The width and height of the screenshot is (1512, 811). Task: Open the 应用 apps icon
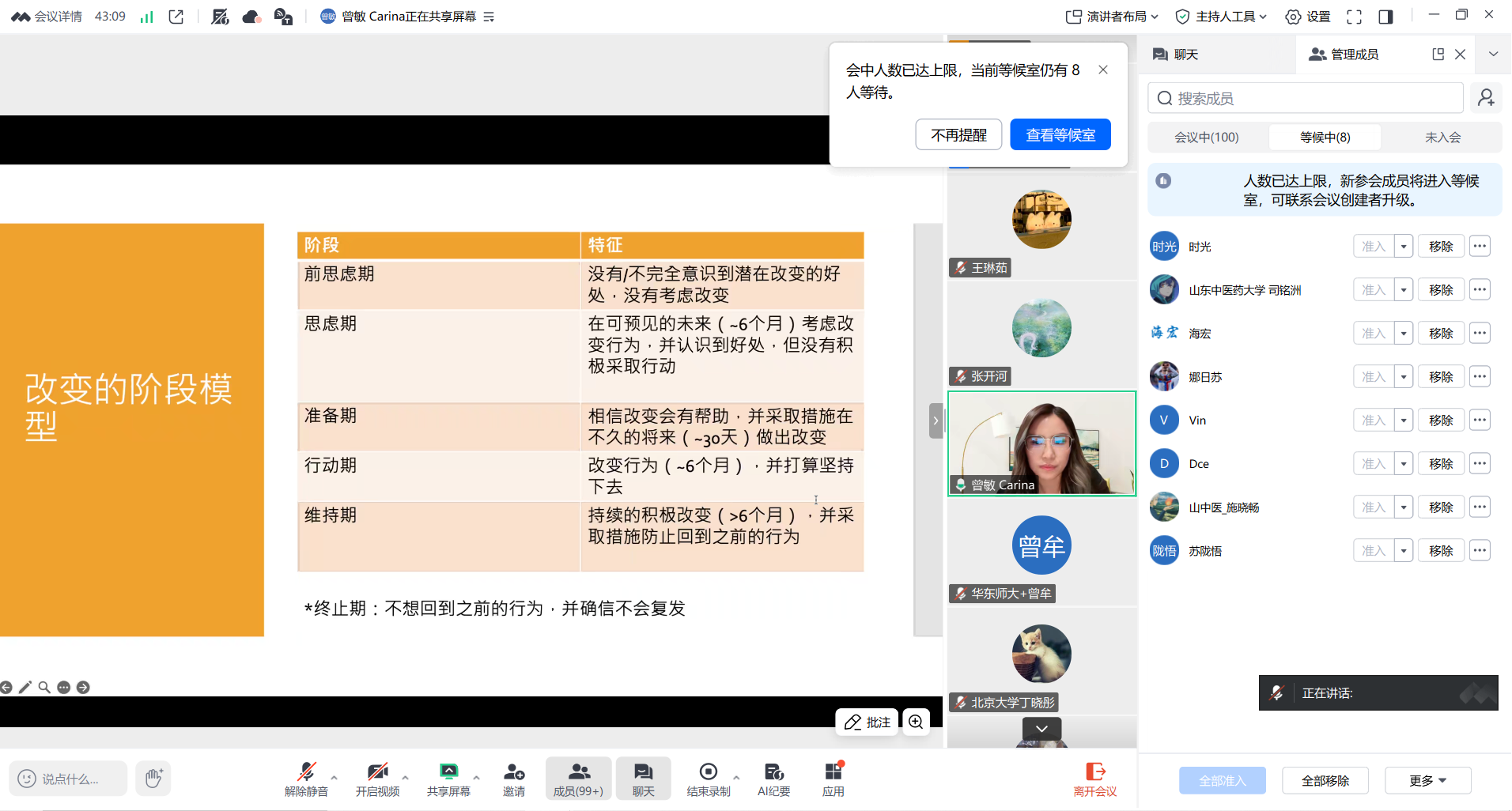click(833, 778)
